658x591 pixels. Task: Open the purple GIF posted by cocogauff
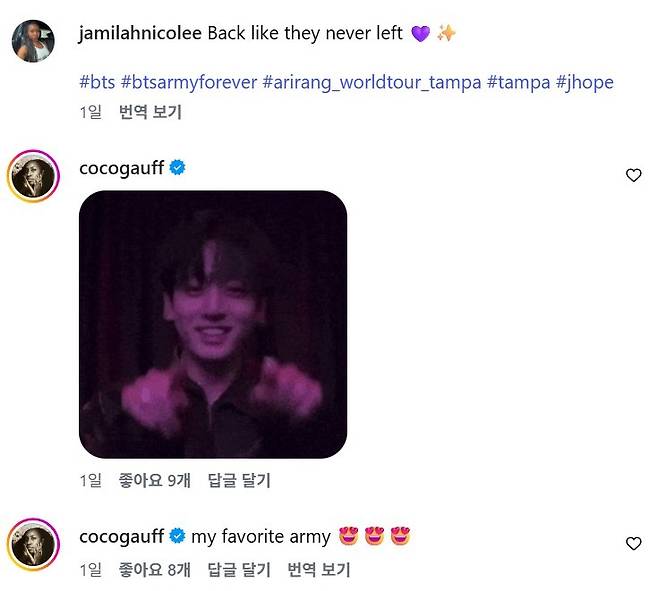(x=213, y=324)
